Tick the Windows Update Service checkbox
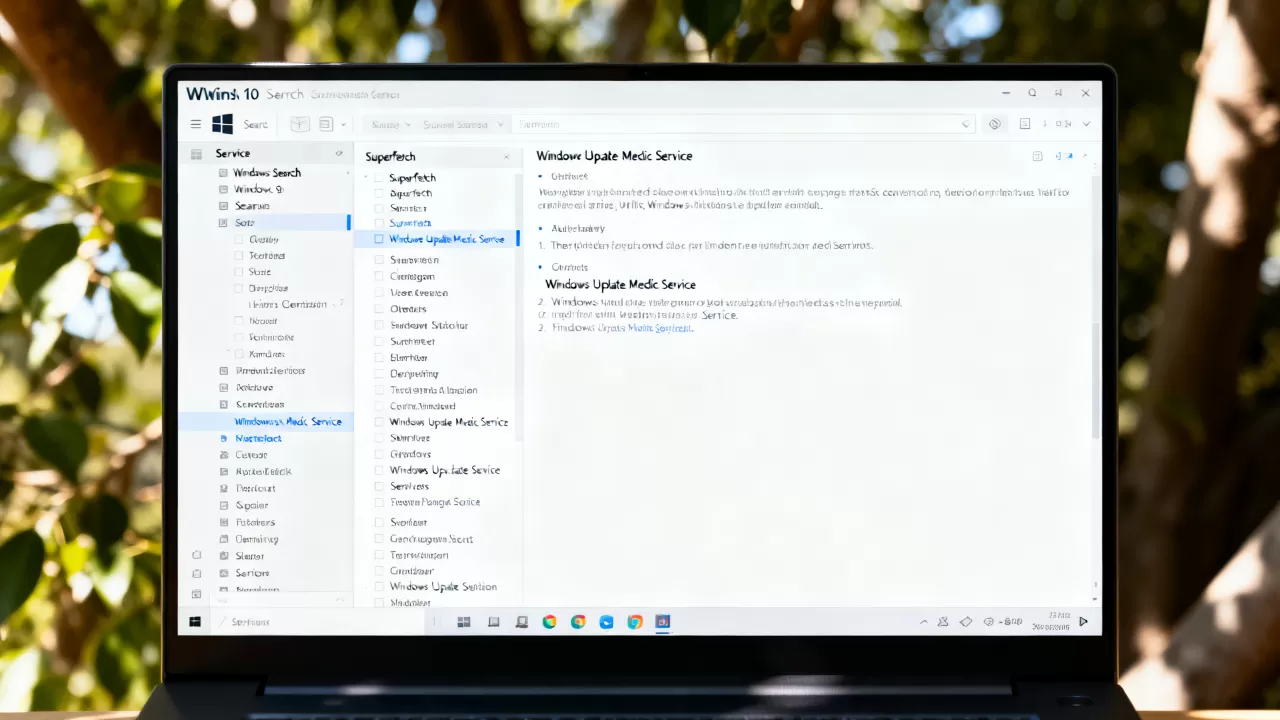This screenshot has height=720, width=1280. point(379,470)
